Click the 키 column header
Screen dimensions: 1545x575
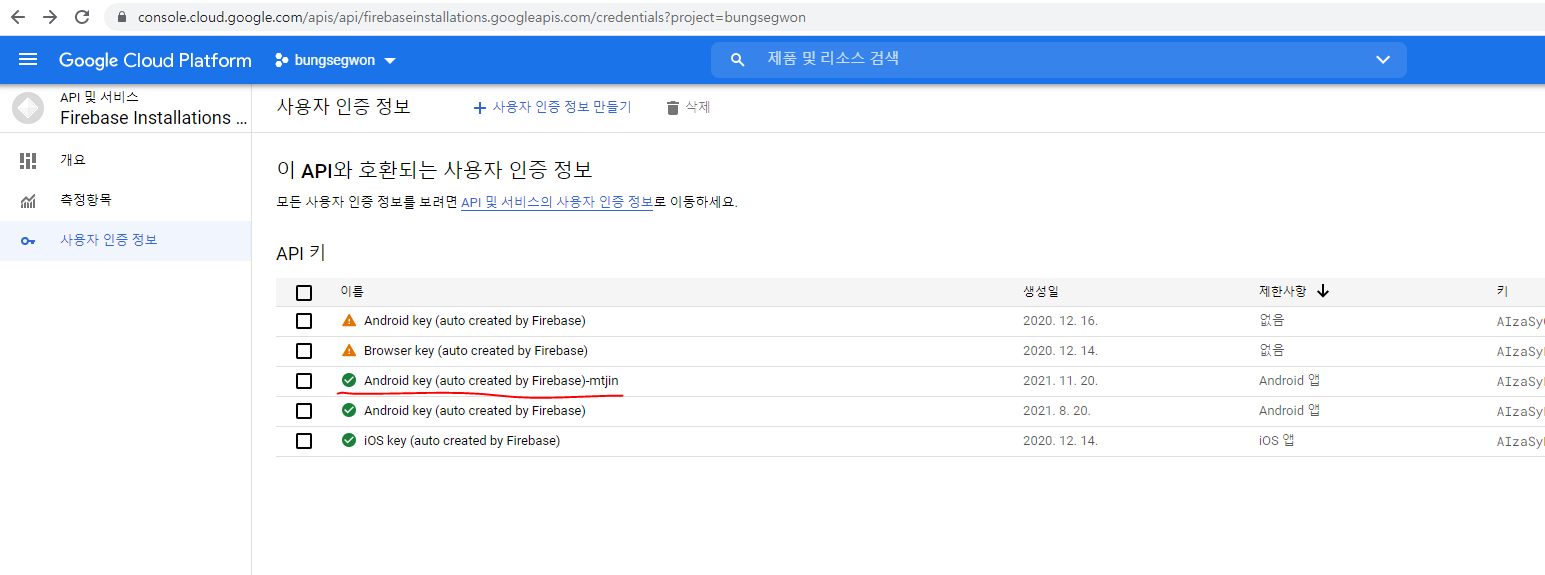click(x=1502, y=292)
